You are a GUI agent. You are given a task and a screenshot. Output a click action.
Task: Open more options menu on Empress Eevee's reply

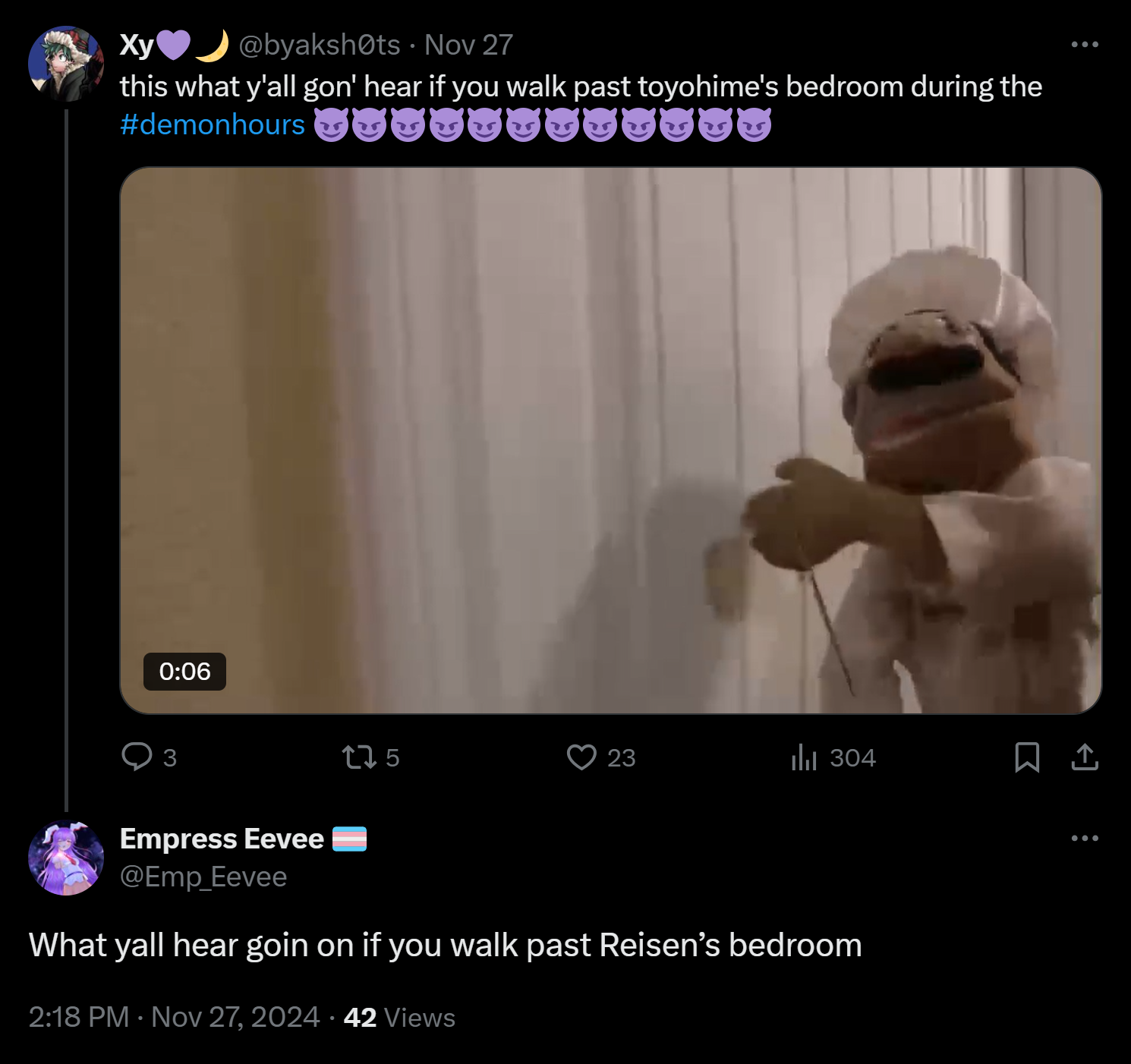pyautogui.click(x=1085, y=838)
